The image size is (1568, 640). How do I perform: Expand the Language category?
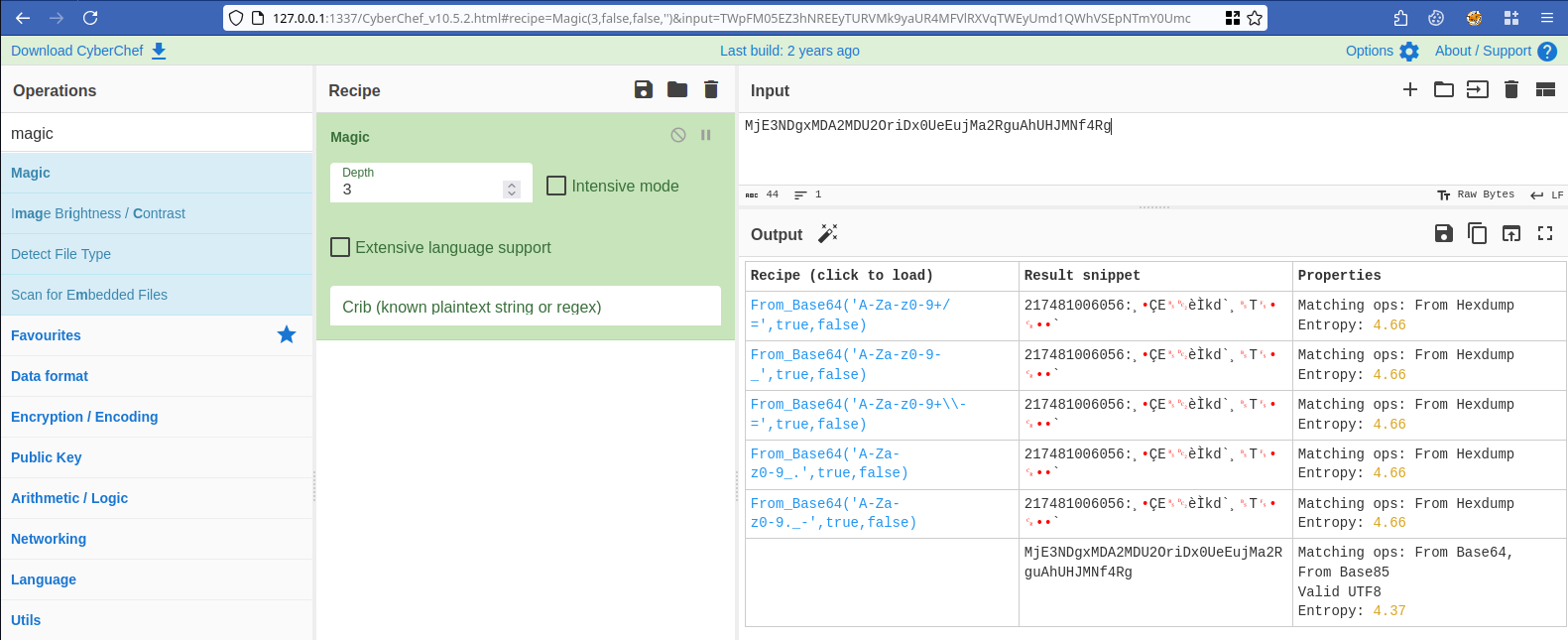tap(158, 579)
